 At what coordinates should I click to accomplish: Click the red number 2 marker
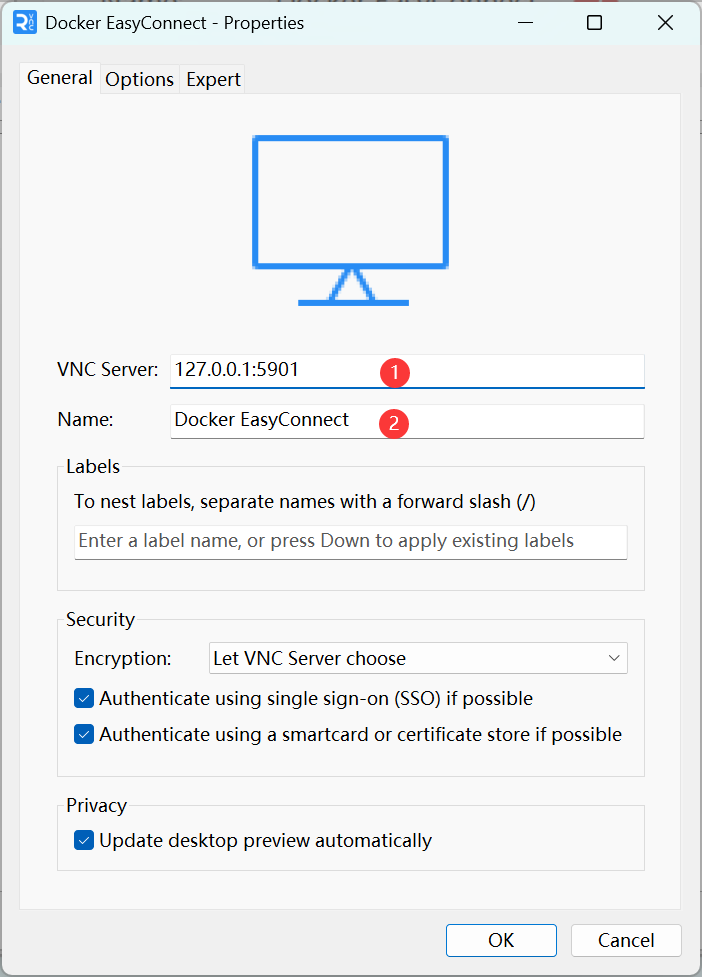[x=394, y=423]
